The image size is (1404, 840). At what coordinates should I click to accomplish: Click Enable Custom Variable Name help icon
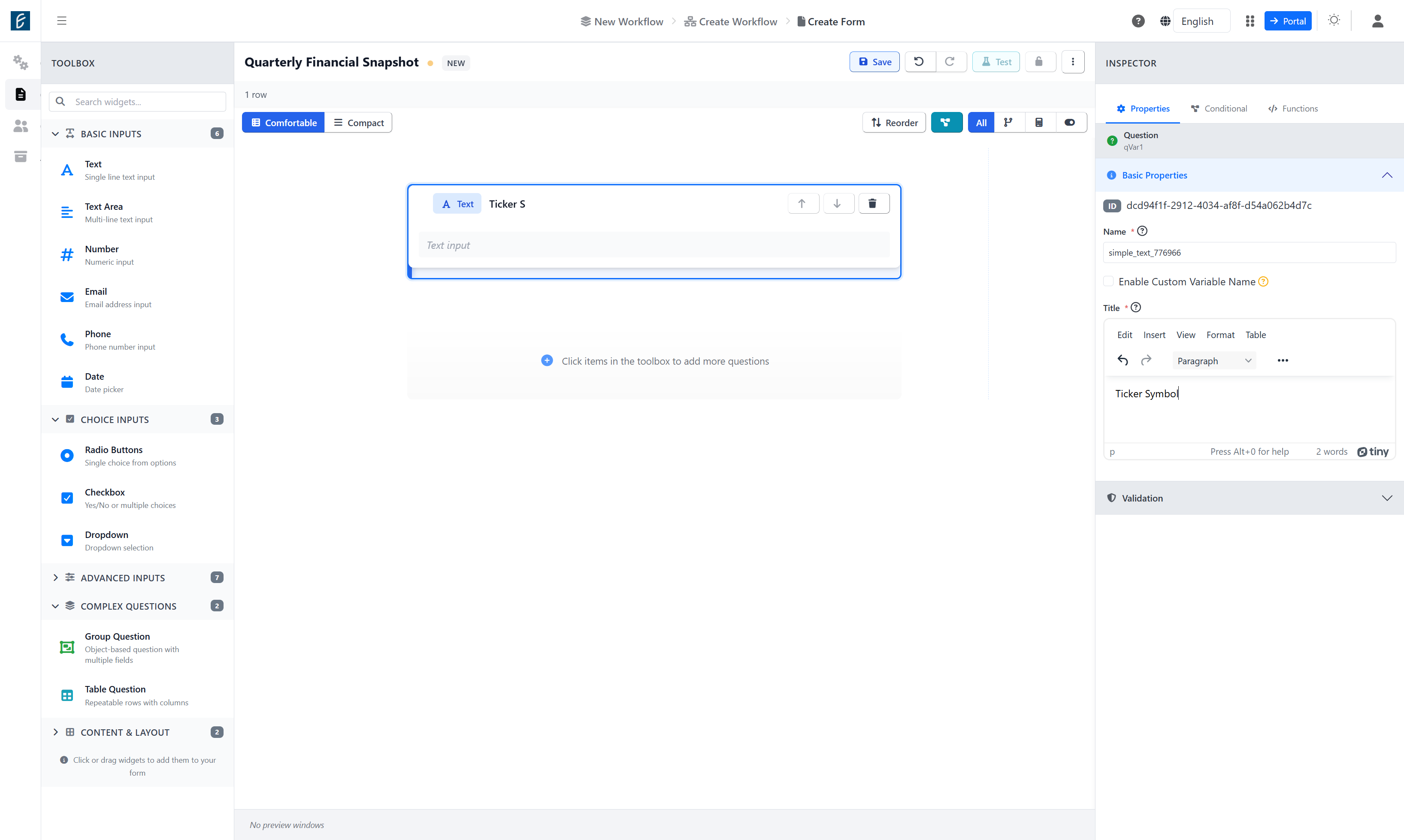(1264, 282)
